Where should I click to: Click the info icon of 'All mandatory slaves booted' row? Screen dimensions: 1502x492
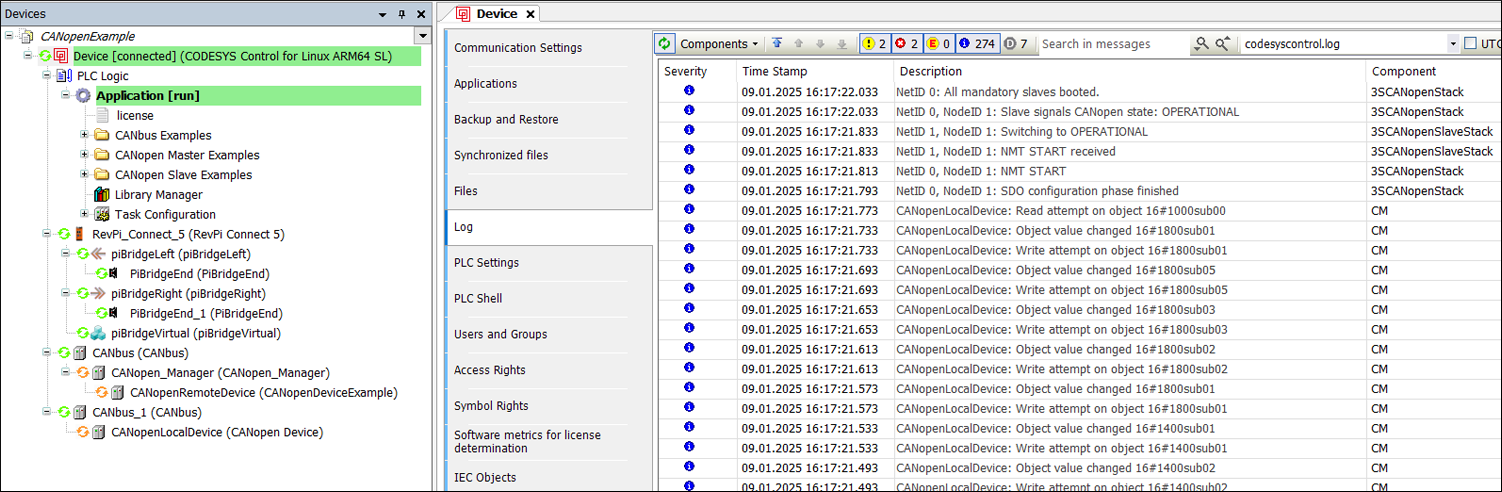point(689,91)
